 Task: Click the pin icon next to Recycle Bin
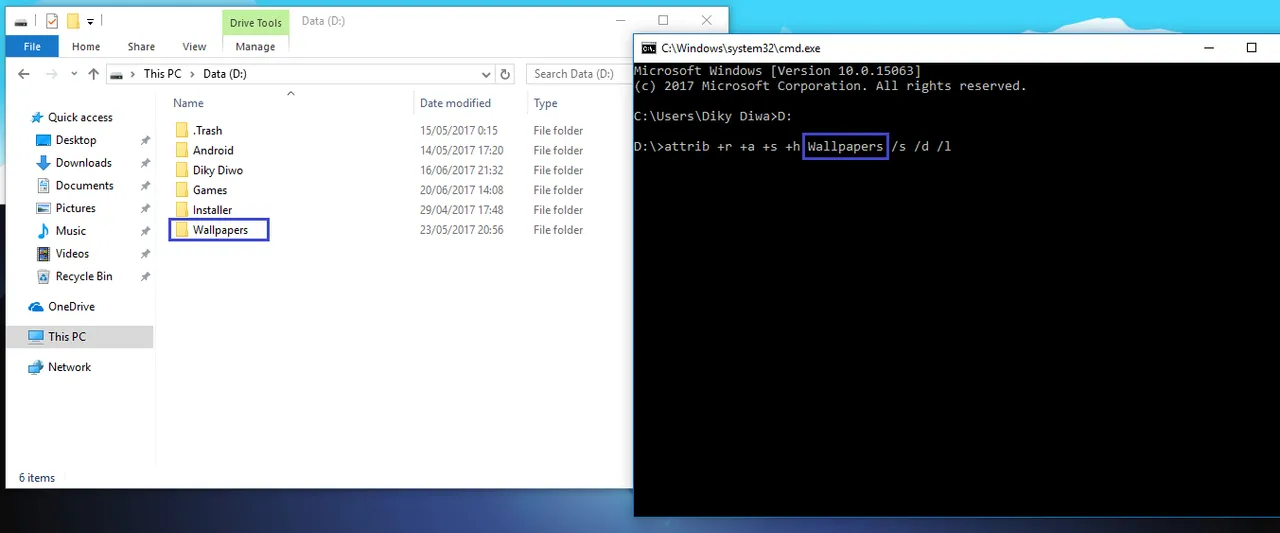click(145, 277)
